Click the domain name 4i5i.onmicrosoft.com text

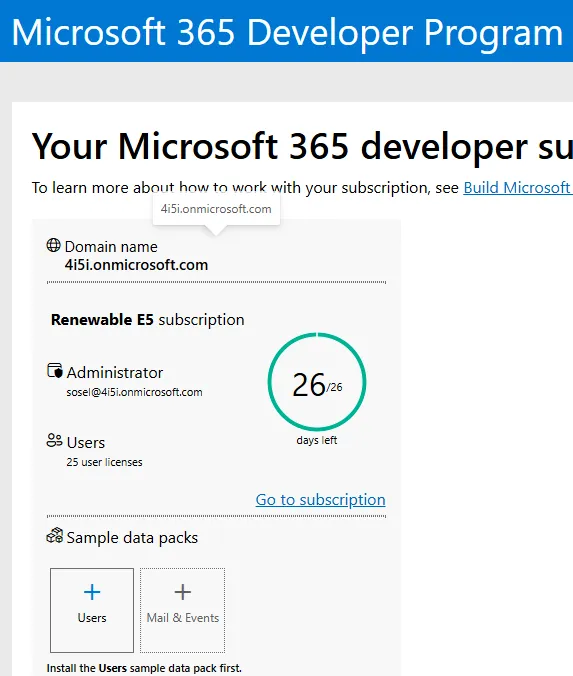(x=136, y=265)
